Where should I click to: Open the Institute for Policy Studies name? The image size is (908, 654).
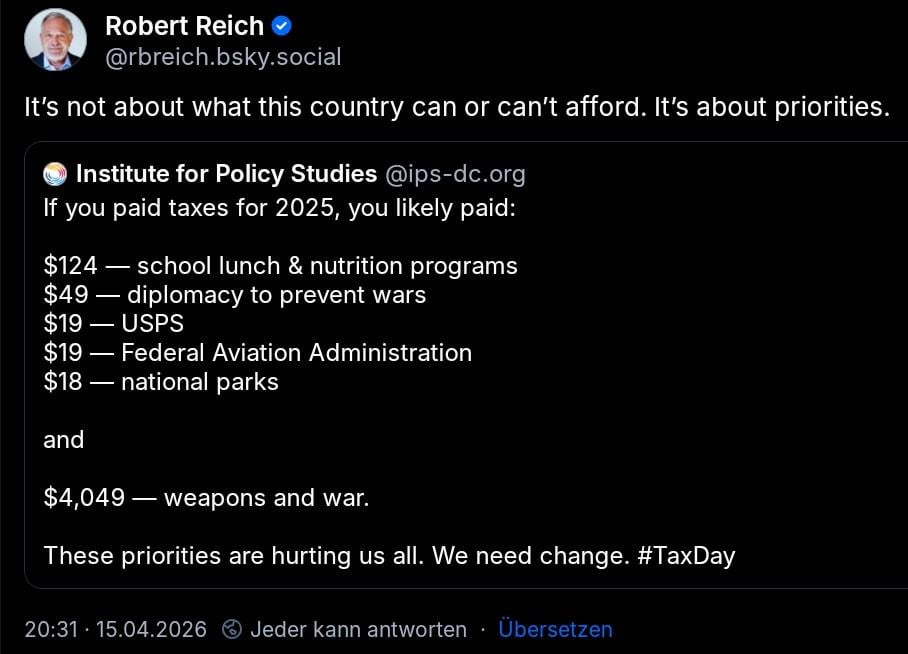(x=226, y=174)
